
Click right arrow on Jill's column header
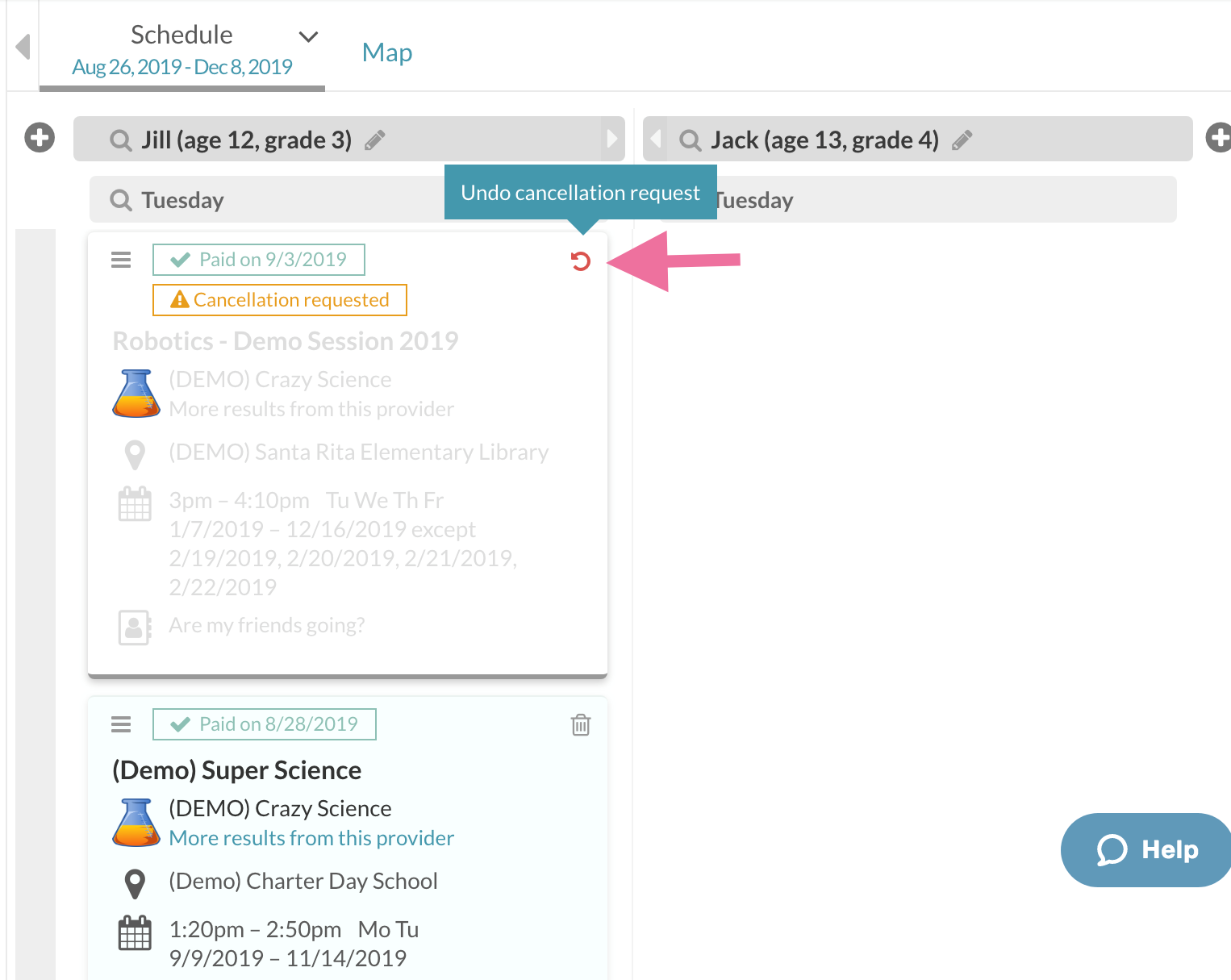612,139
